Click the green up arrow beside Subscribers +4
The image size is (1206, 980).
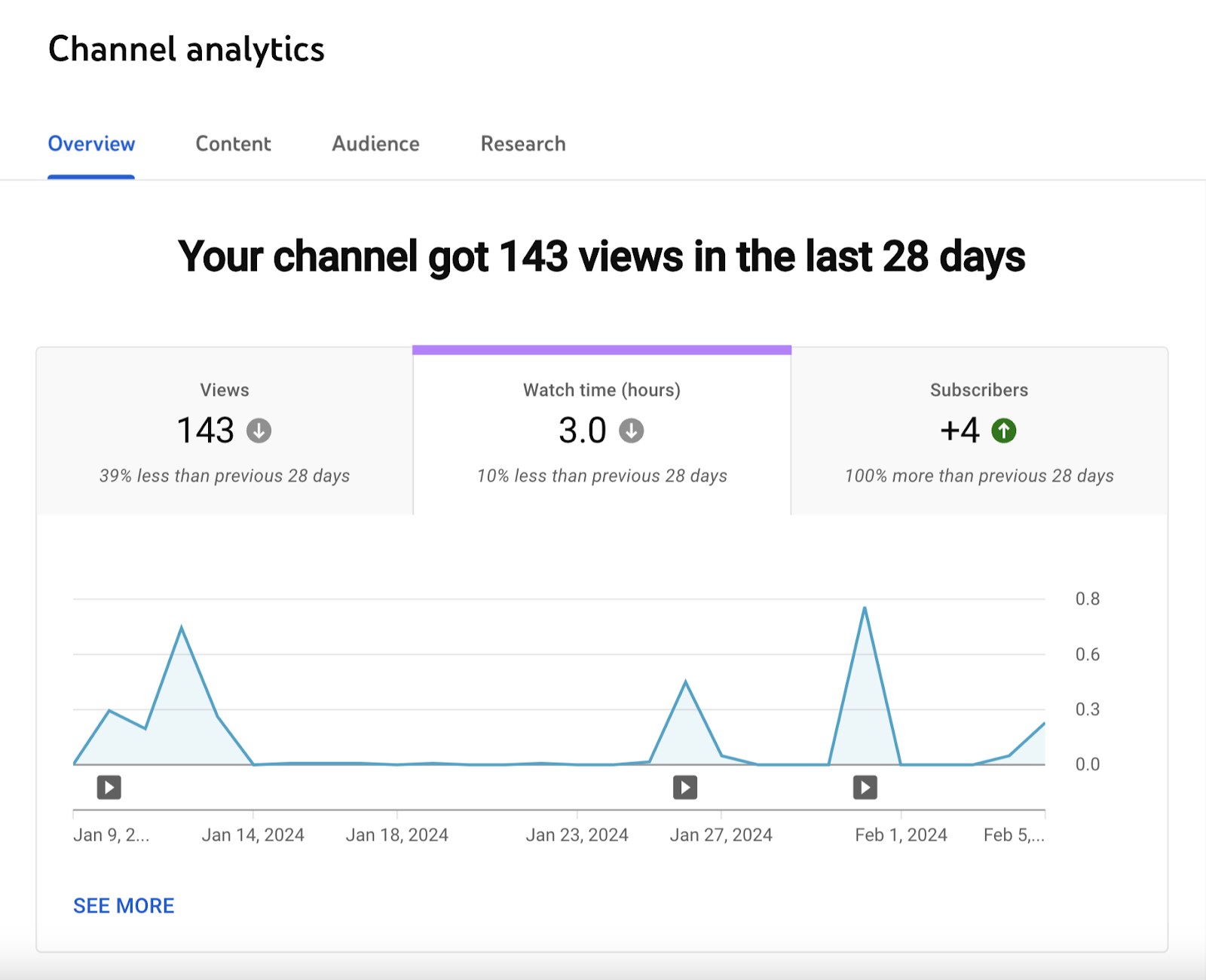(x=1004, y=430)
